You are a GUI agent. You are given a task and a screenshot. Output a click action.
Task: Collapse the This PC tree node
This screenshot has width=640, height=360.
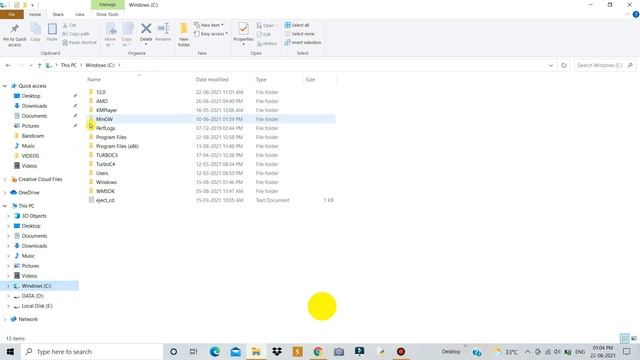point(5,206)
